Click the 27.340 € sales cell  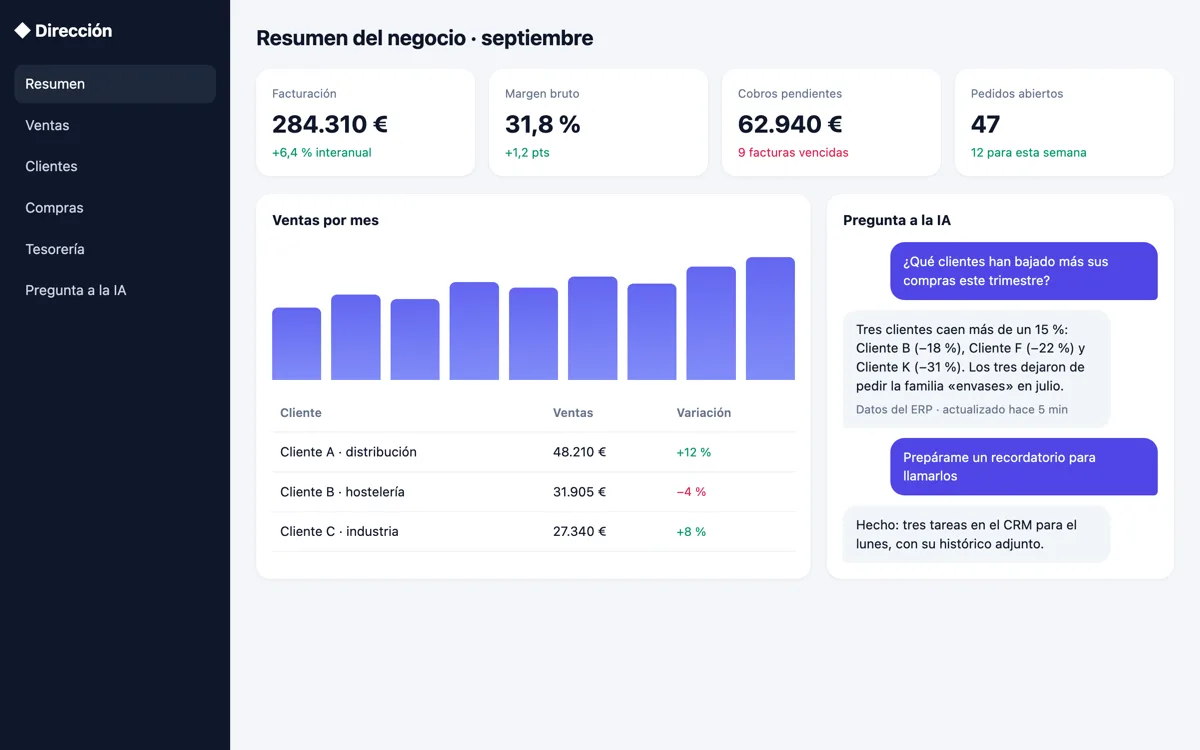[580, 532]
